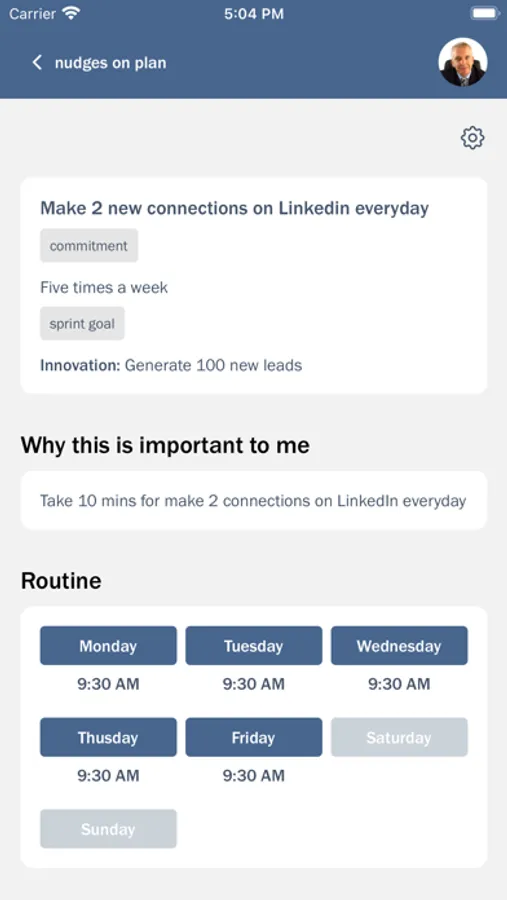Screen dimensions: 507x900
Task: Open the user profile avatar
Action: point(463,62)
